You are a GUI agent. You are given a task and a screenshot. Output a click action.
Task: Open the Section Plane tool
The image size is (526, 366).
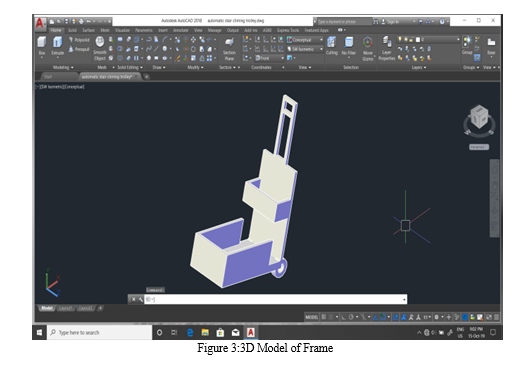[229, 49]
